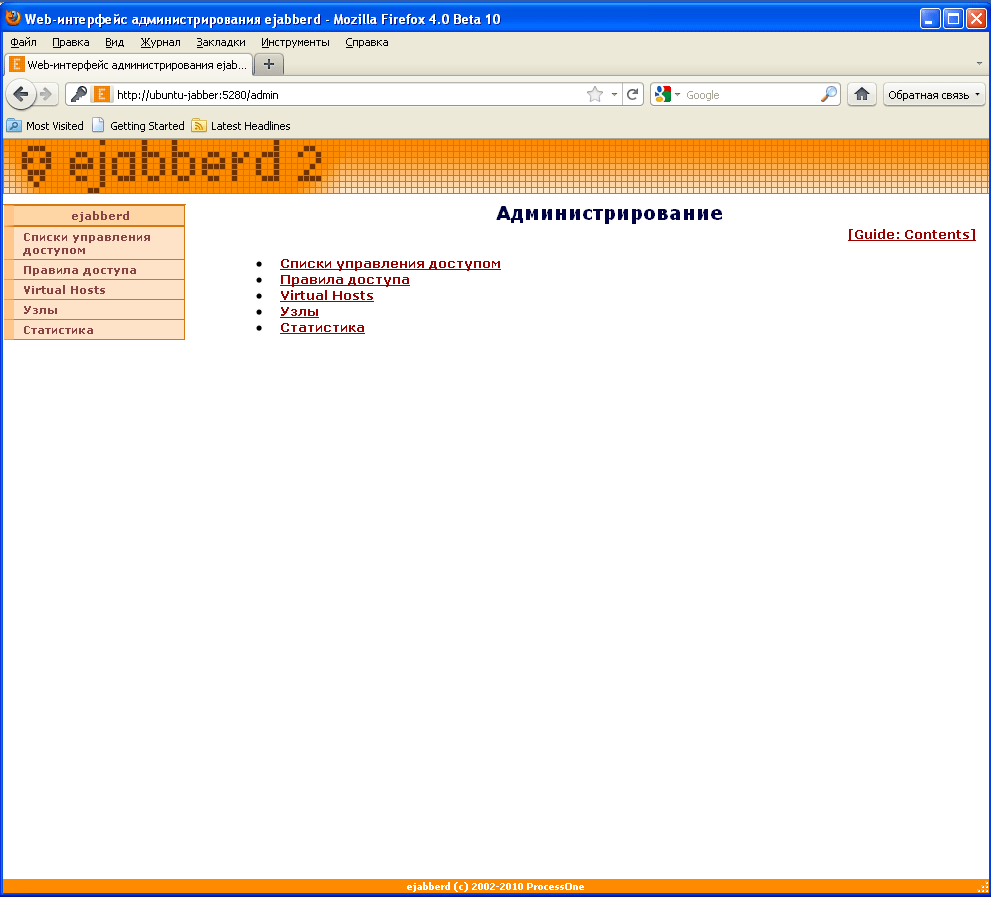This screenshot has width=991, height=897.
Task: Minimize the Firefox window
Action: pyautogui.click(x=929, y=18)
